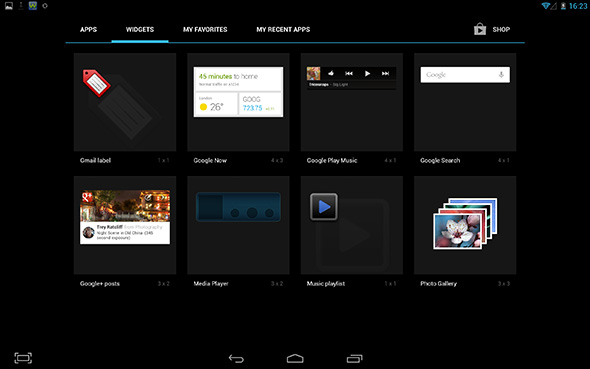This screenshot has height=369, width=590.
Task: Open the My Favorites tab
Action: (x=205, y=29)
